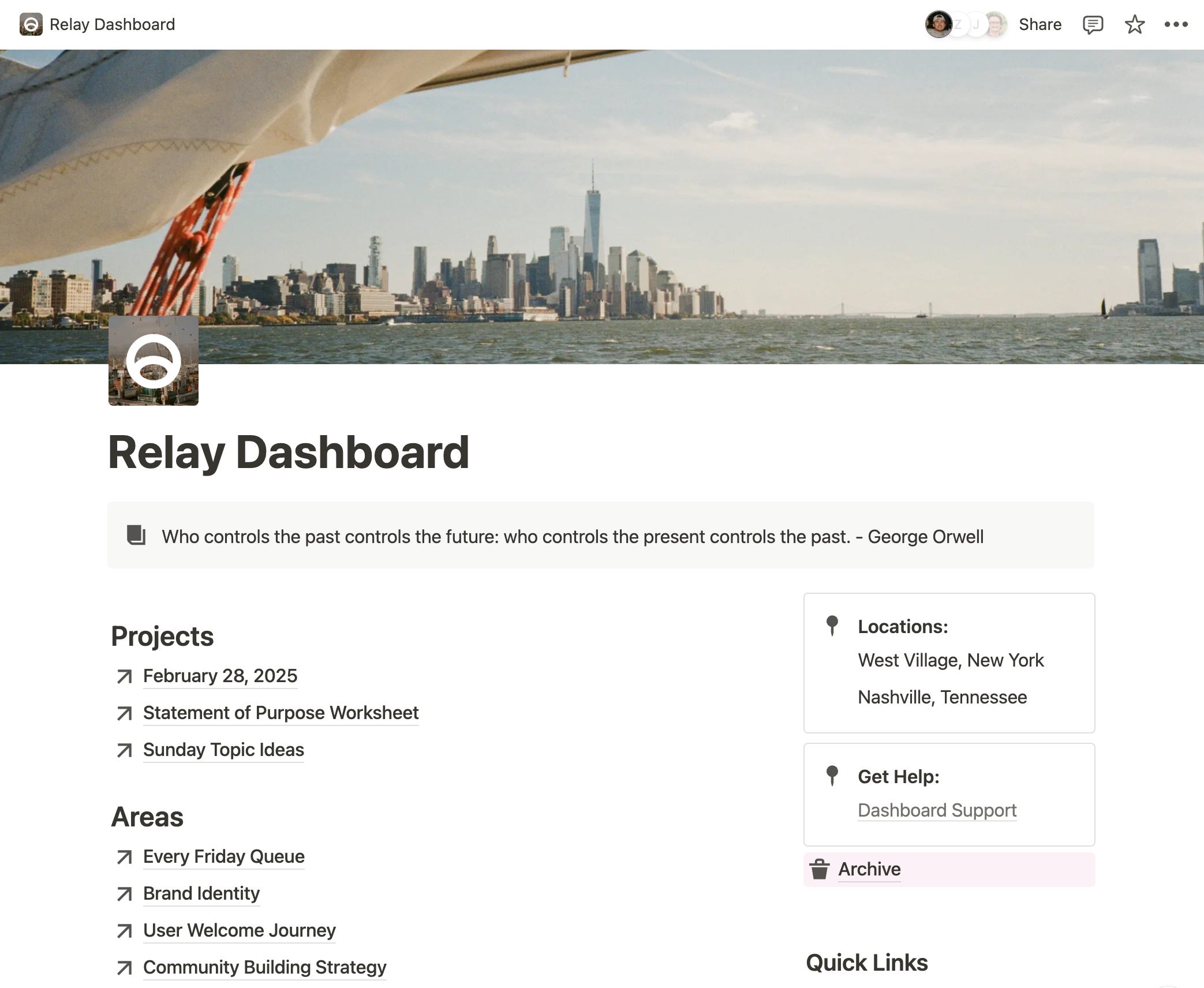Open the Brand Identity page
This screenshot has height=988, width=1204.
(201, 893)
